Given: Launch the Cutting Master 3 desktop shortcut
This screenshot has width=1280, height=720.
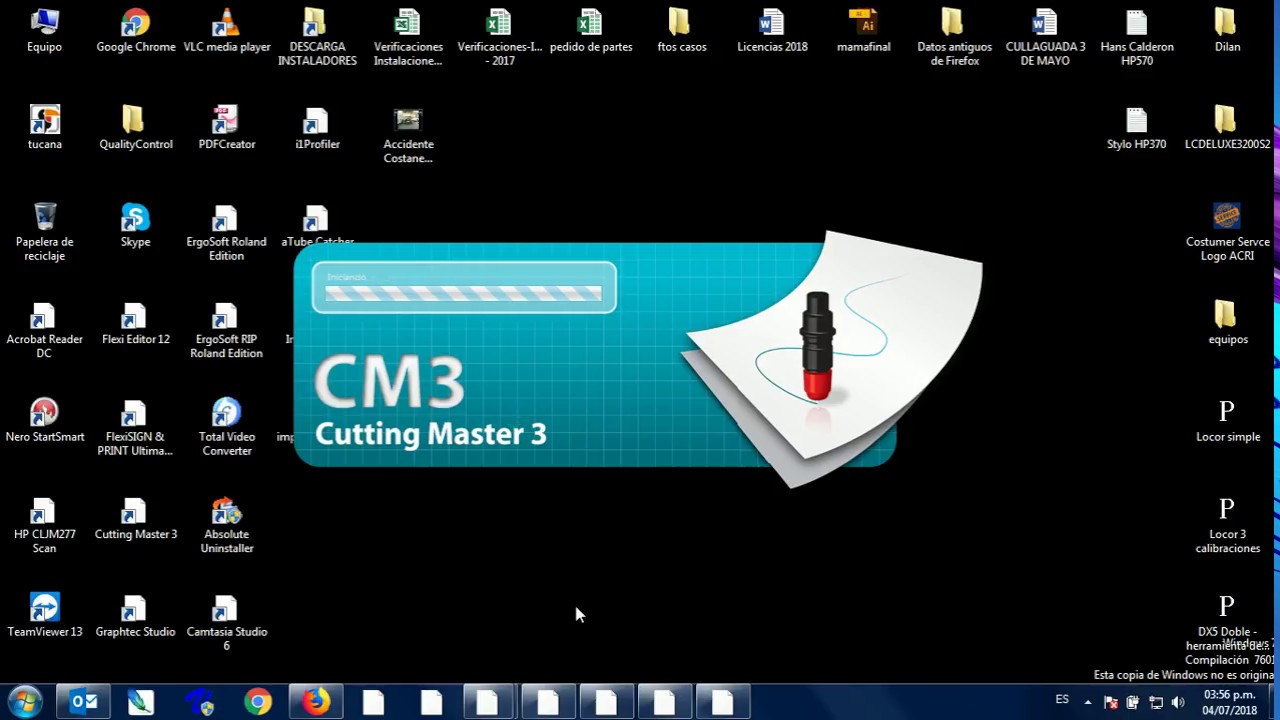Looking at the screenshot, I should pos(136,518).
